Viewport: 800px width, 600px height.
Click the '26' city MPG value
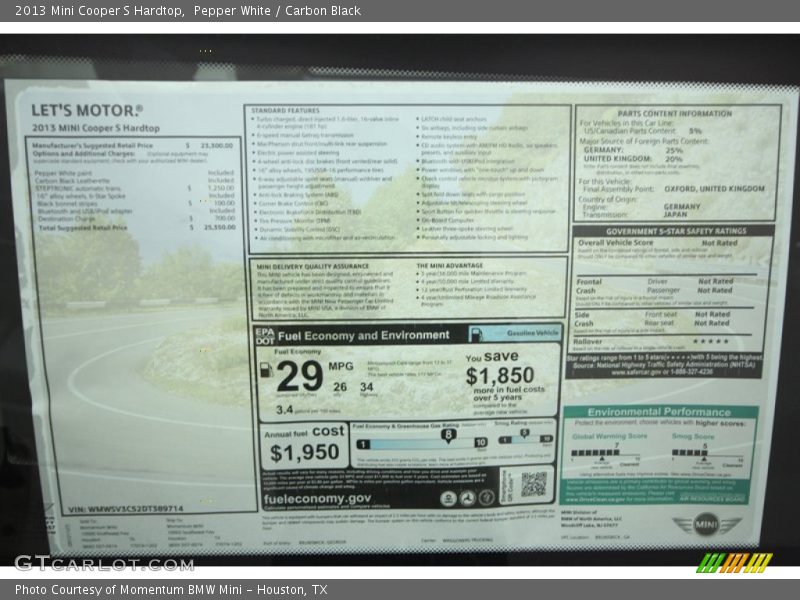340,387
